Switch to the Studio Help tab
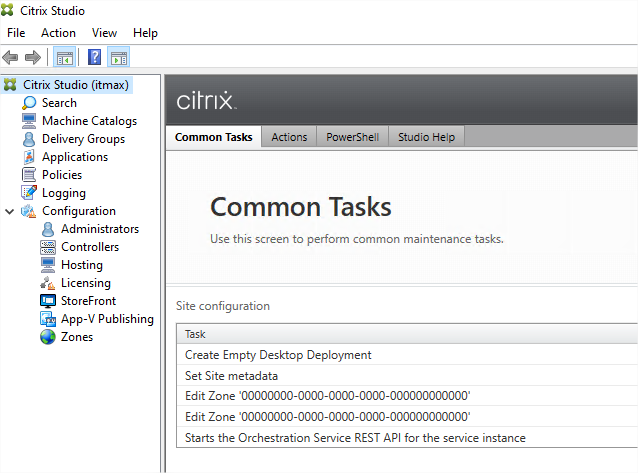 [x=426, y=137]
